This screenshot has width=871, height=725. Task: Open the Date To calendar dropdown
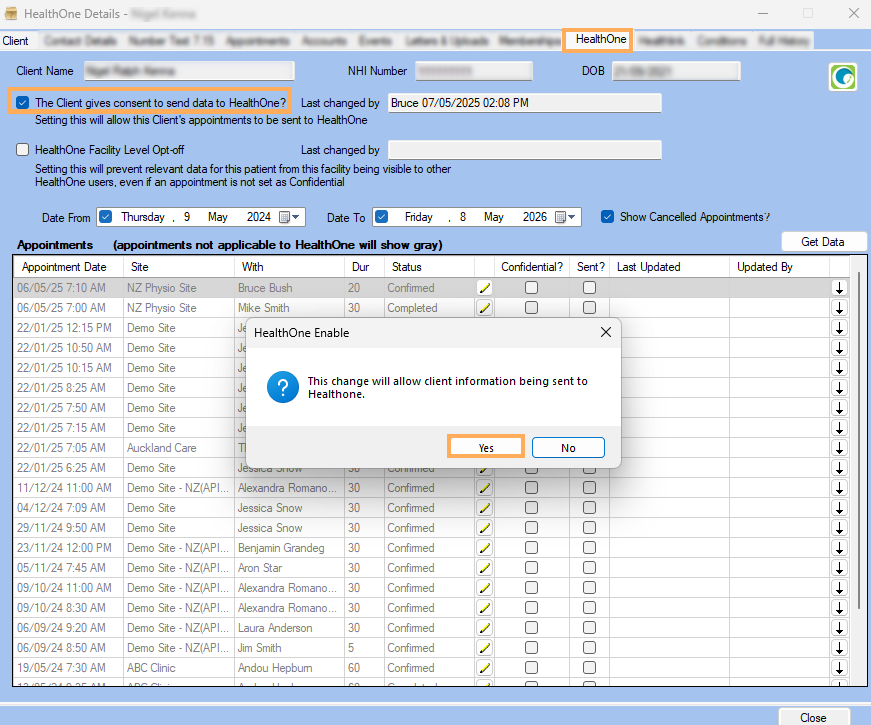tap(565, 217)
